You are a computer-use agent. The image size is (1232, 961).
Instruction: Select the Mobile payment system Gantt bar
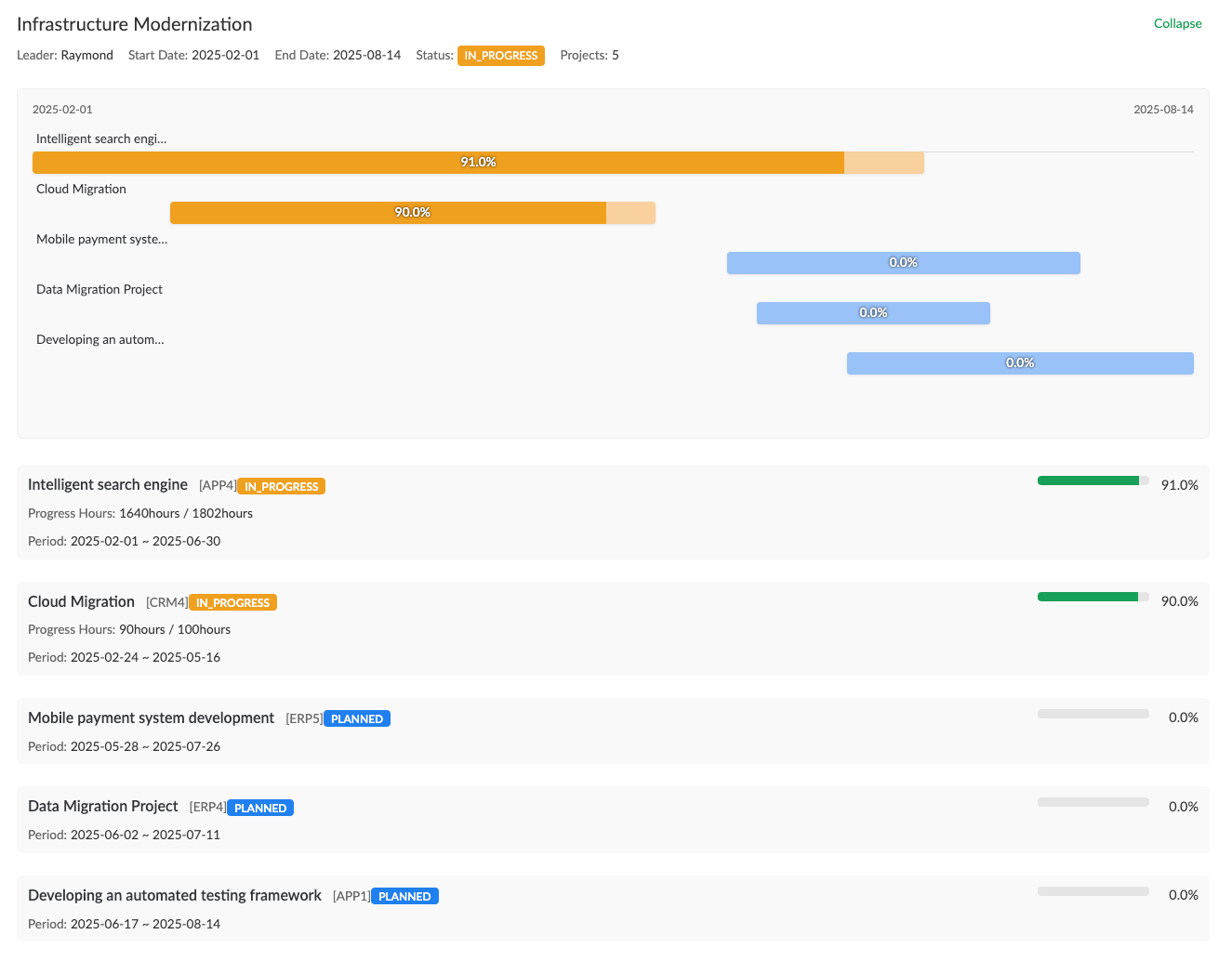click(903, 263)
